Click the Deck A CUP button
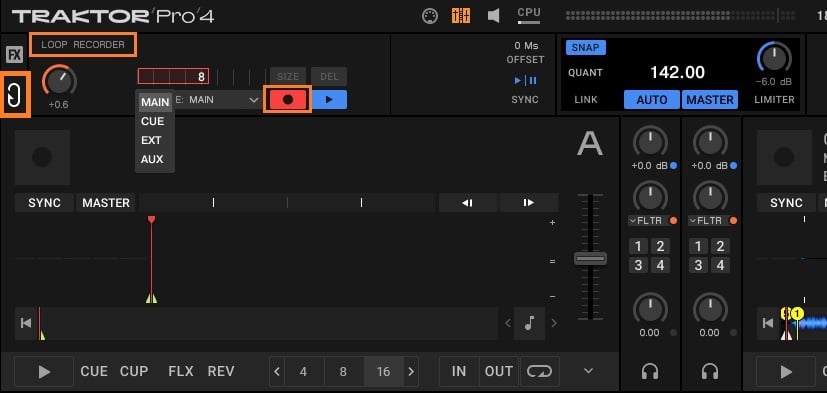The width and height of the screenshot is (827, 393). tap(134, 371)
